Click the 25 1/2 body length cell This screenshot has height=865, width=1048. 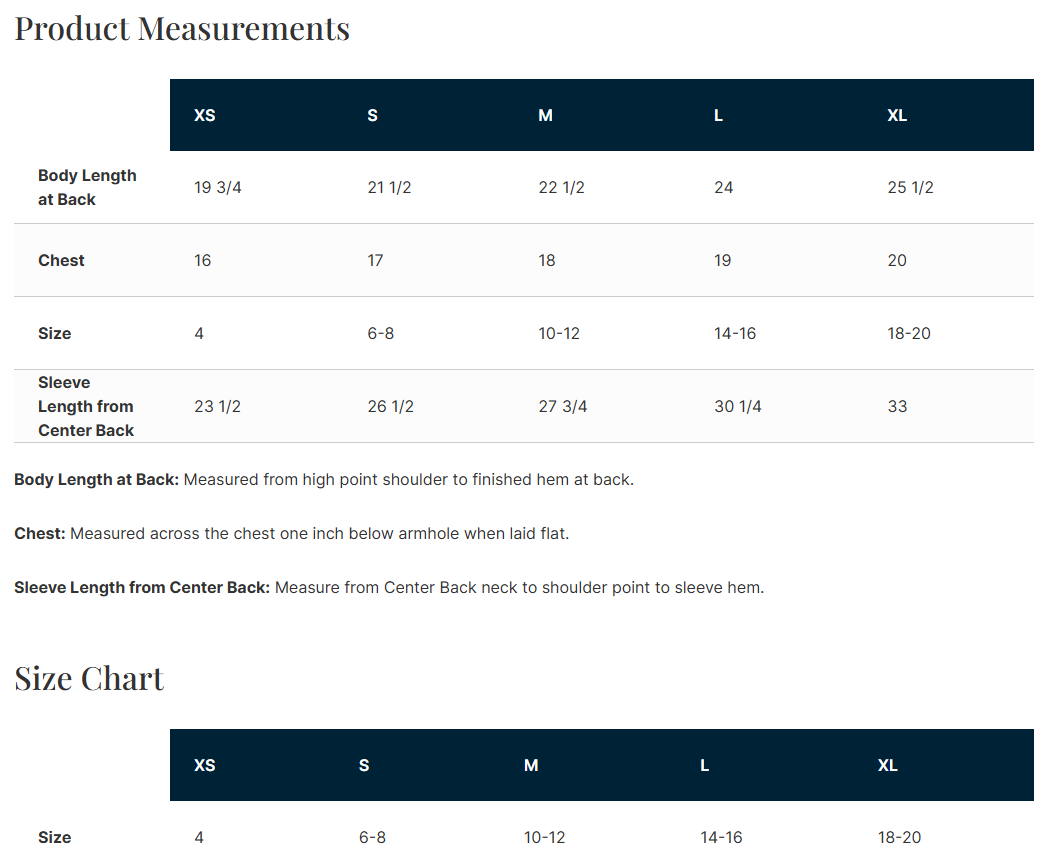point(910,187)
